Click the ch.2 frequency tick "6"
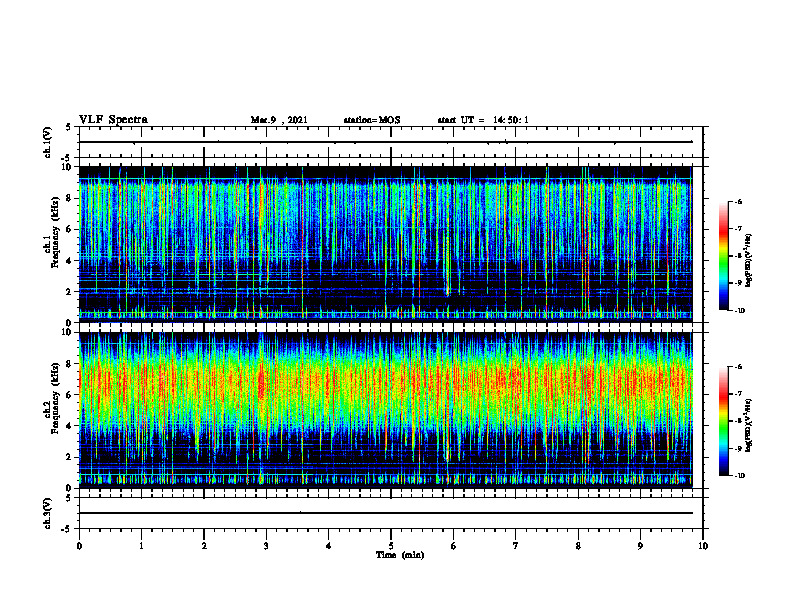The height and width of the screenshot is (612, 792). pos(70,395)
